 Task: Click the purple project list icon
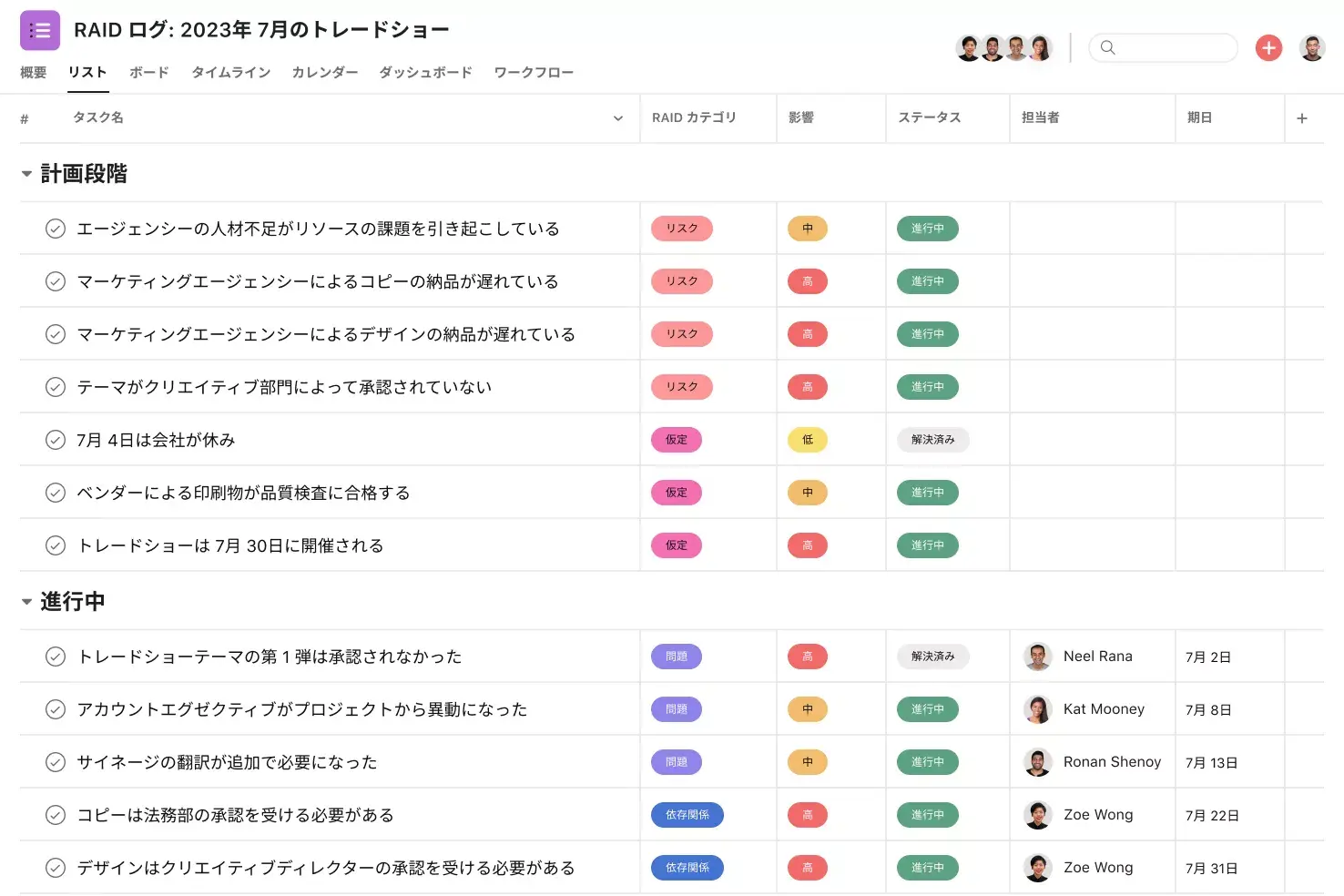(x=40, y=30)
